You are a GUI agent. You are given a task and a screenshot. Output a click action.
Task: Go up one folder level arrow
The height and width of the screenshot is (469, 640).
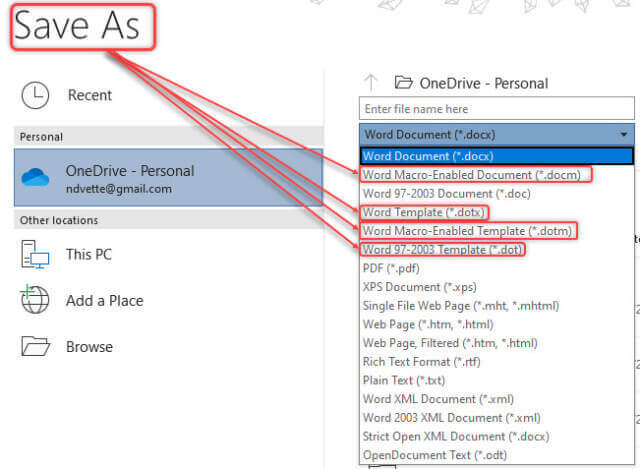[371, 82]
